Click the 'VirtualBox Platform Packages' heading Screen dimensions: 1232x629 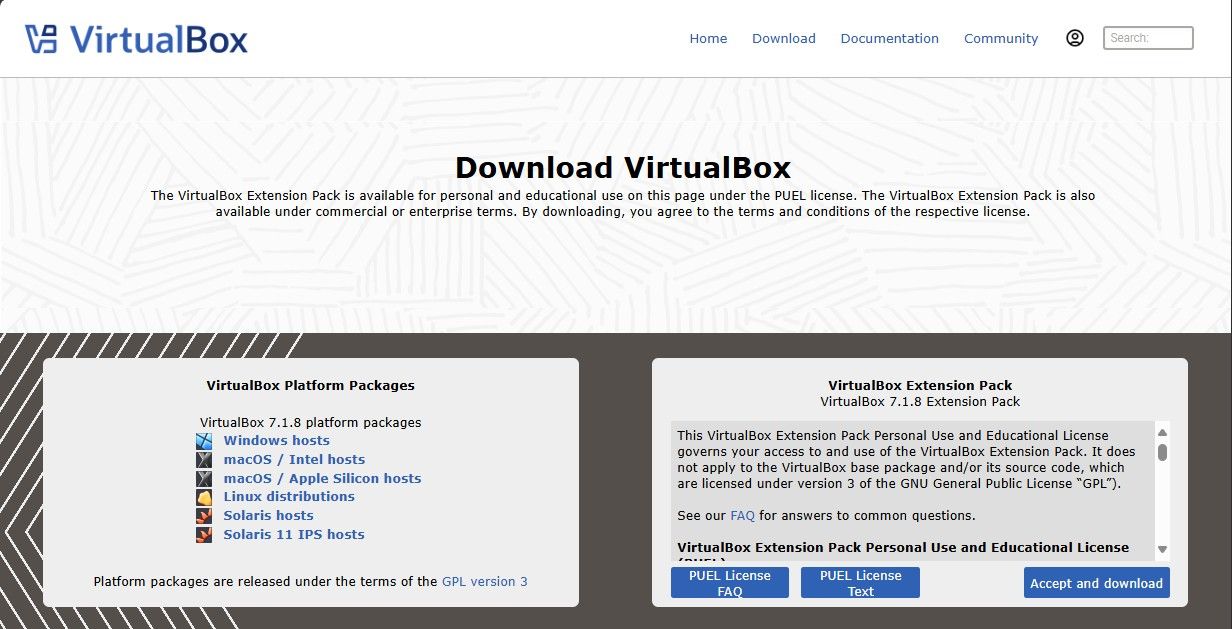point(311,386)
